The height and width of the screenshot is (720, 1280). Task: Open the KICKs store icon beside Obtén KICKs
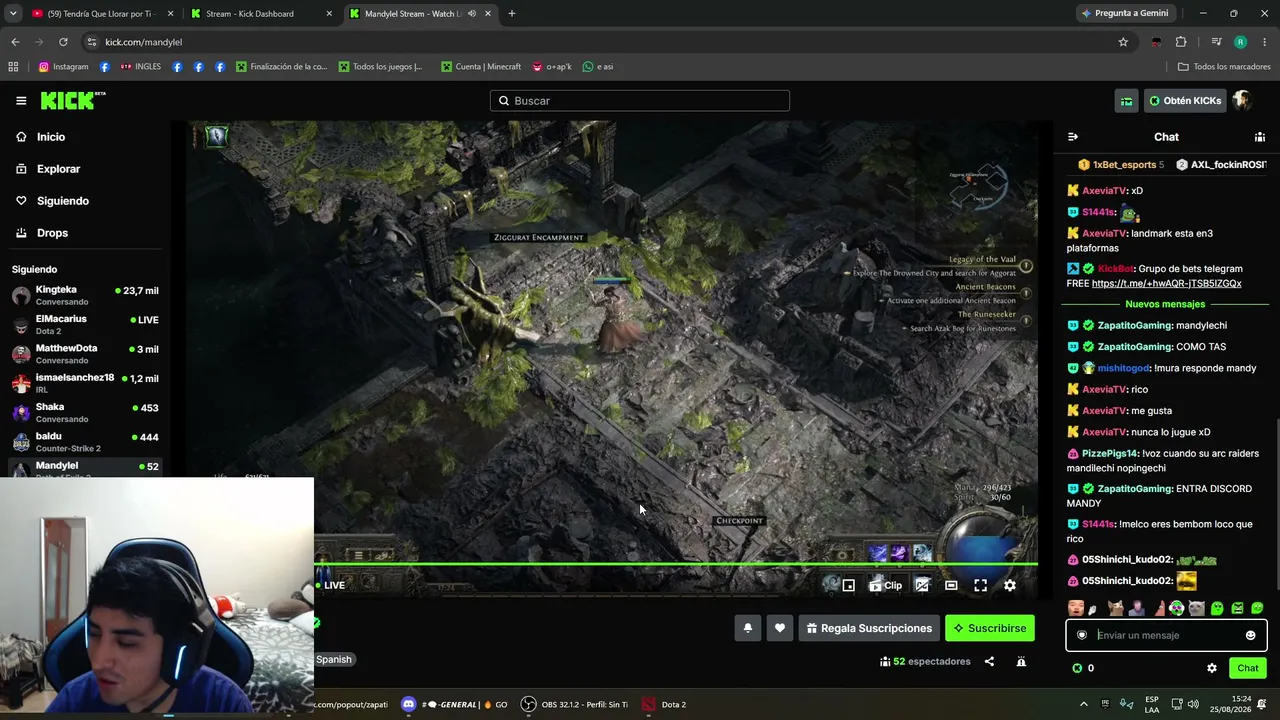(1126, 101)
